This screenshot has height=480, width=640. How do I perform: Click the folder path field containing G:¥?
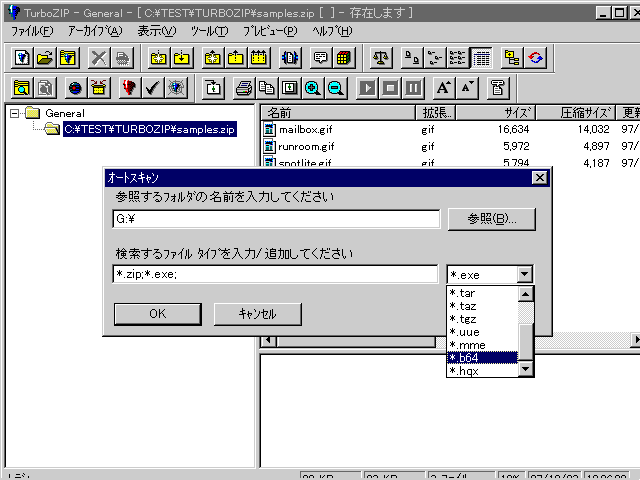click(x=276, y=219)
